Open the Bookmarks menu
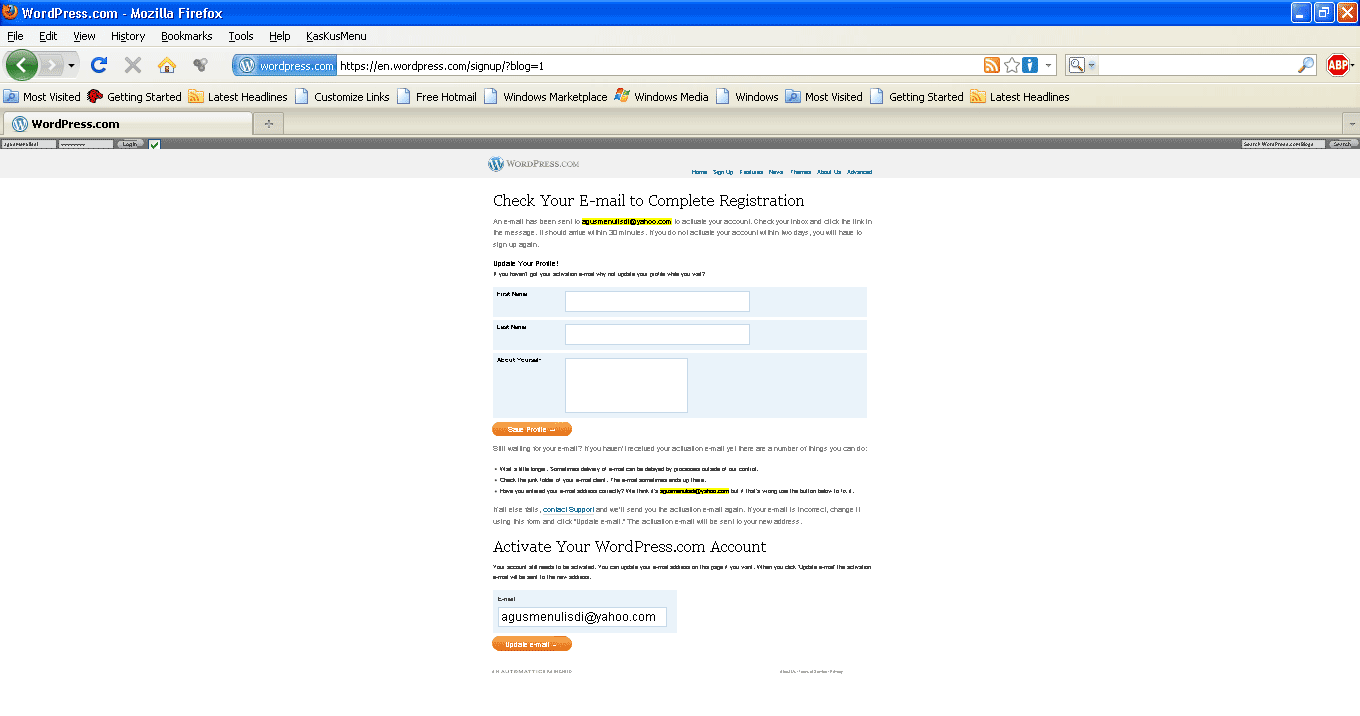Screen dimensions: 1360x716 tap(186, 36)
